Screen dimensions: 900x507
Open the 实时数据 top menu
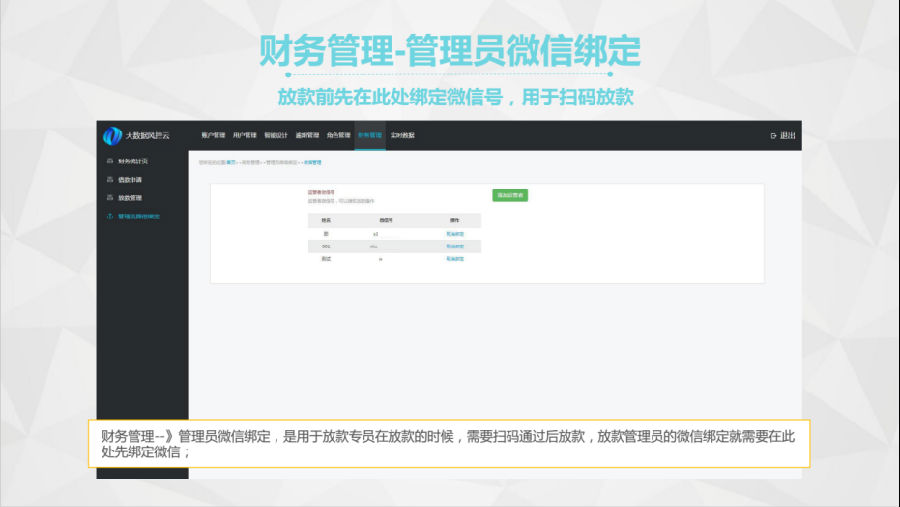coord(402,135)
